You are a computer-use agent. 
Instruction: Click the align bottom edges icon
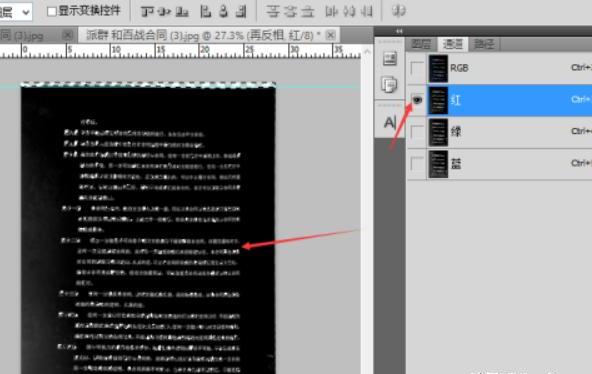tap(182, 12)
